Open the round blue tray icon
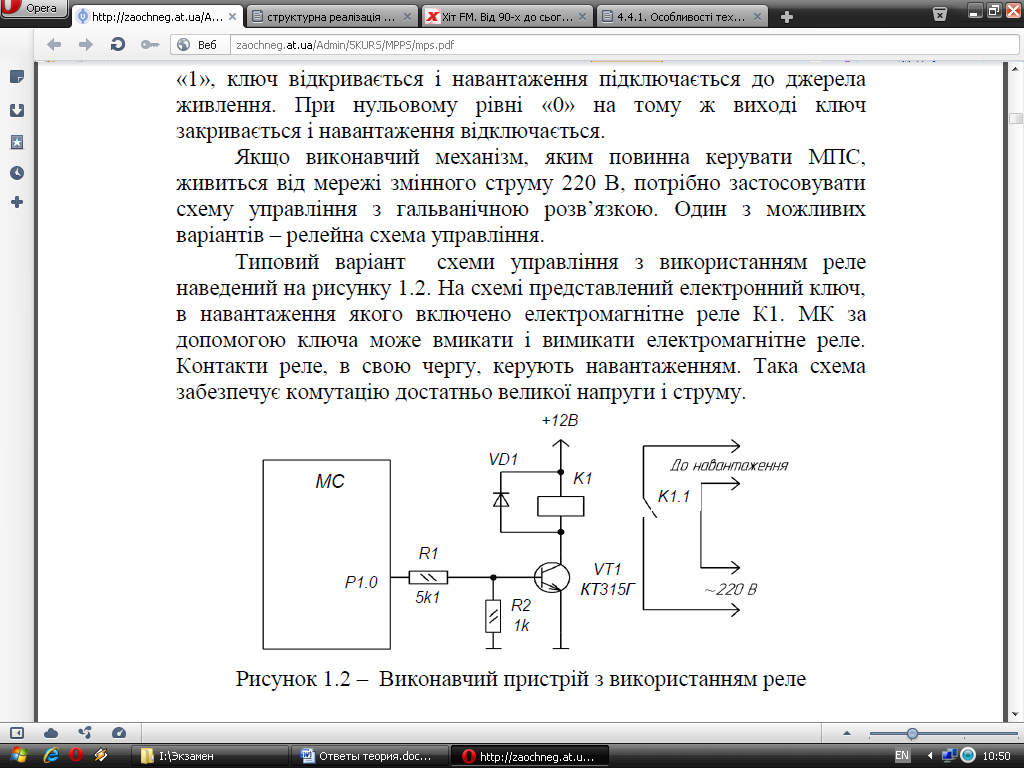Screen dimensions: 1024x768 point(968,756)
